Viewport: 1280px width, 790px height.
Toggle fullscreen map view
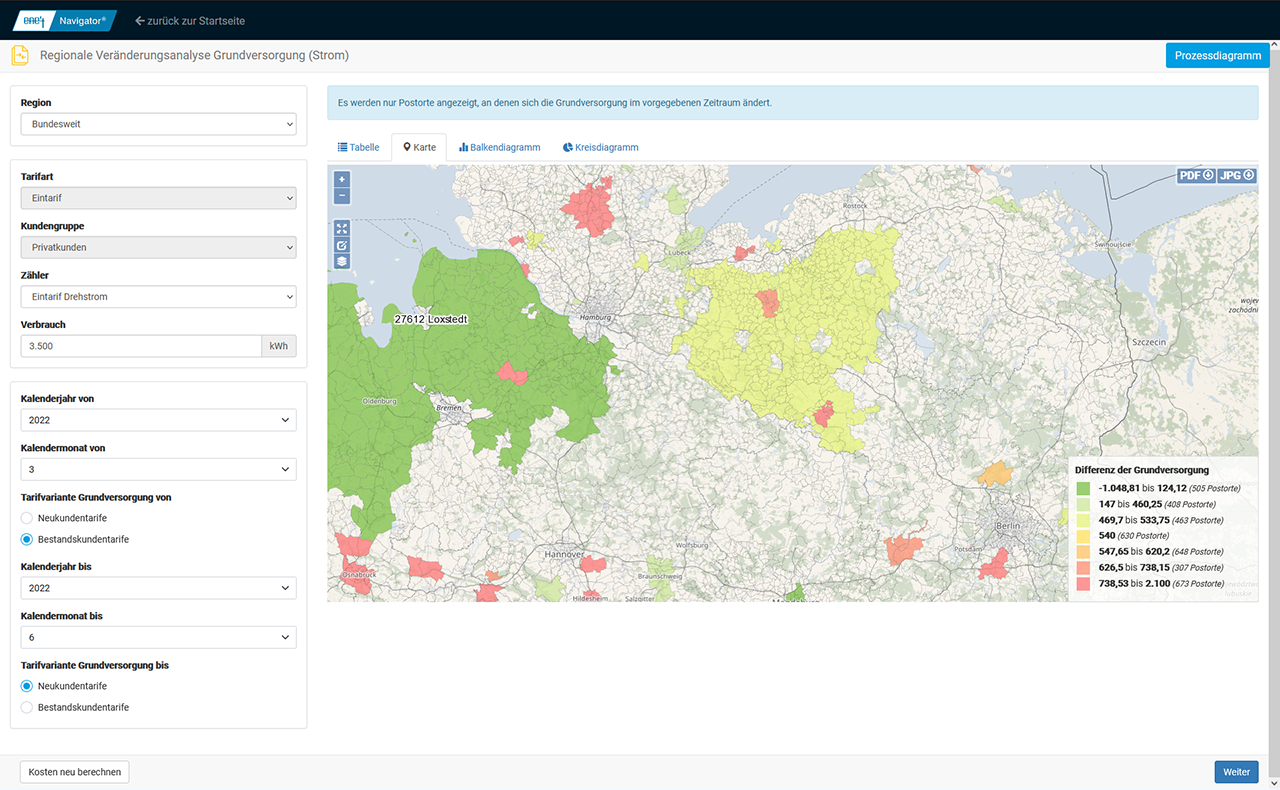(342, 229)
